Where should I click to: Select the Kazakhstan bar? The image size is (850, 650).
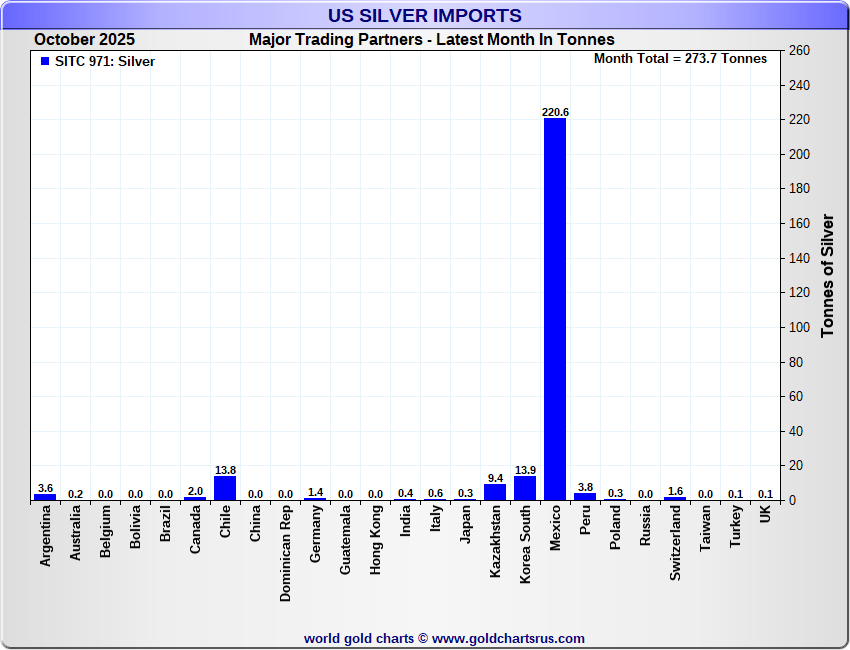coord(495,492)
